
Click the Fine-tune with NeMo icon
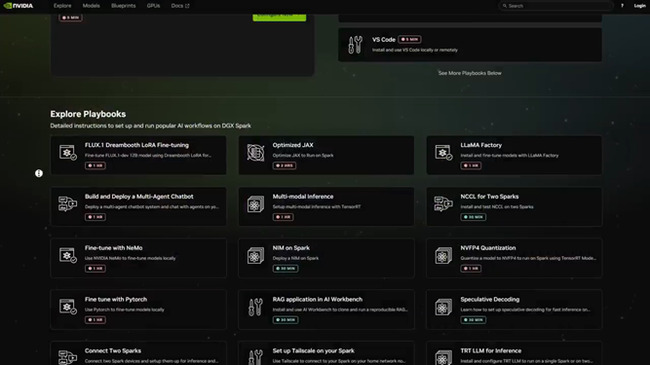tap(68, 255)
